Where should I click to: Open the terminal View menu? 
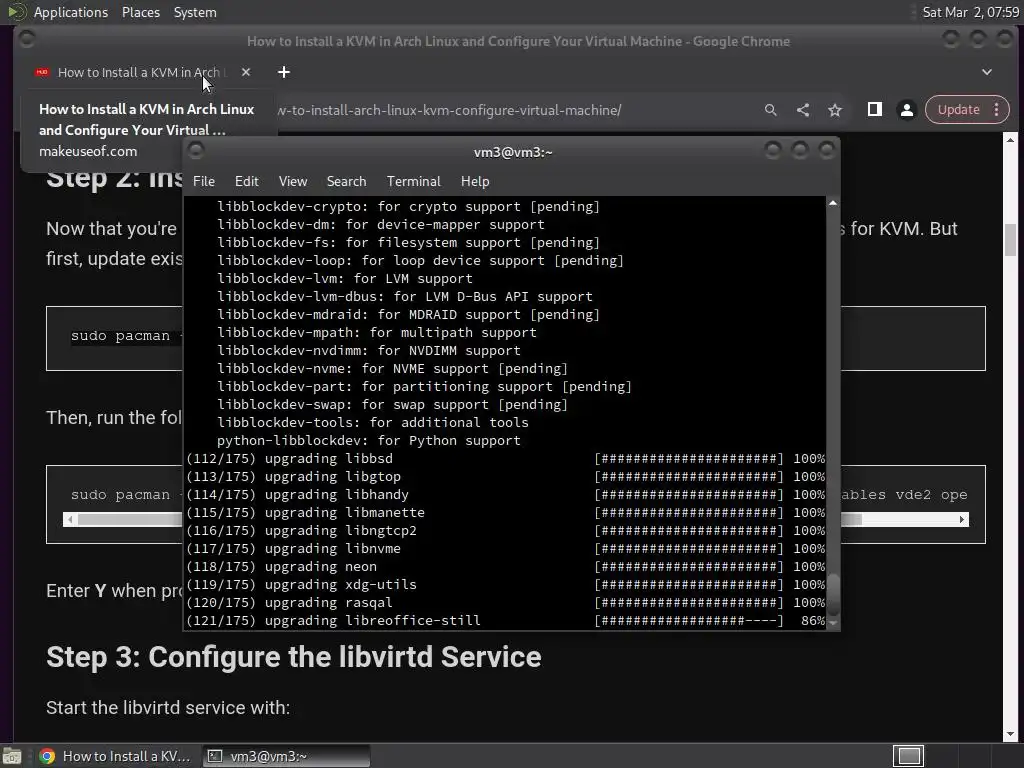point(293,182)
